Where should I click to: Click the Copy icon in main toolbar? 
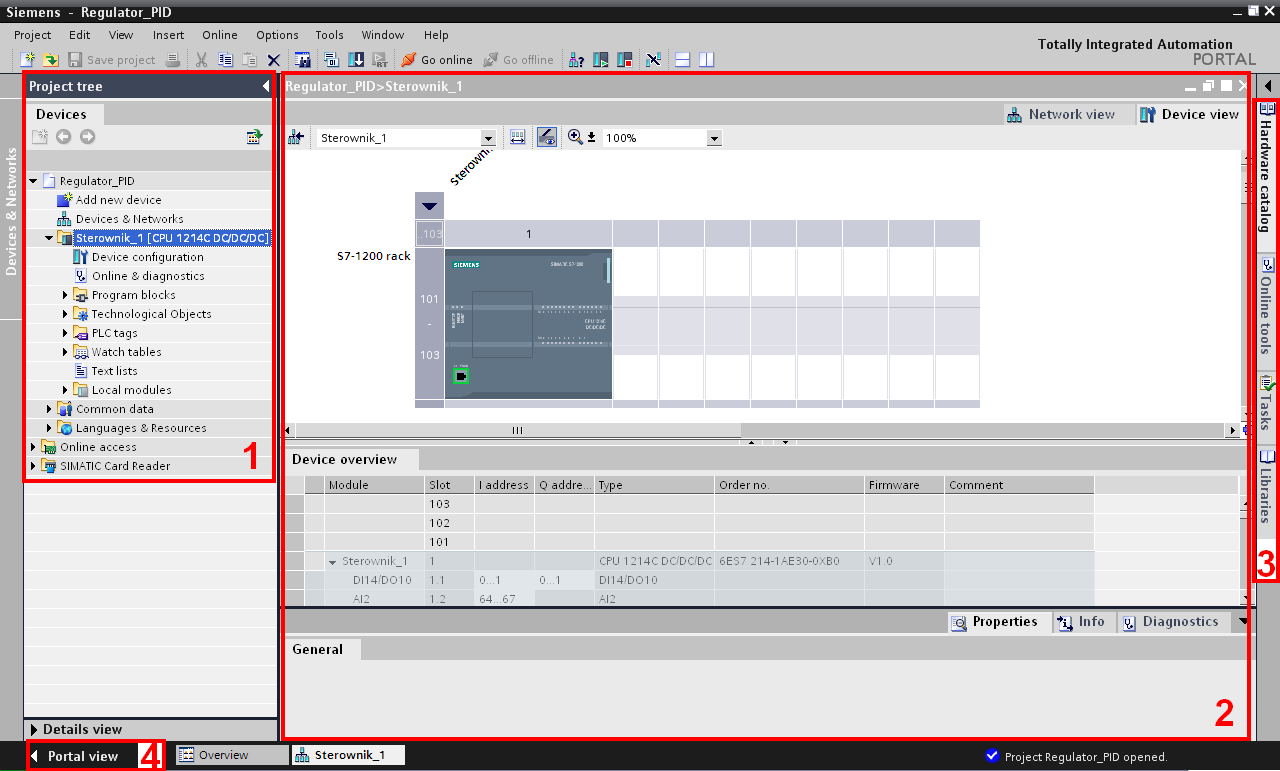click(x=226, y=60)
